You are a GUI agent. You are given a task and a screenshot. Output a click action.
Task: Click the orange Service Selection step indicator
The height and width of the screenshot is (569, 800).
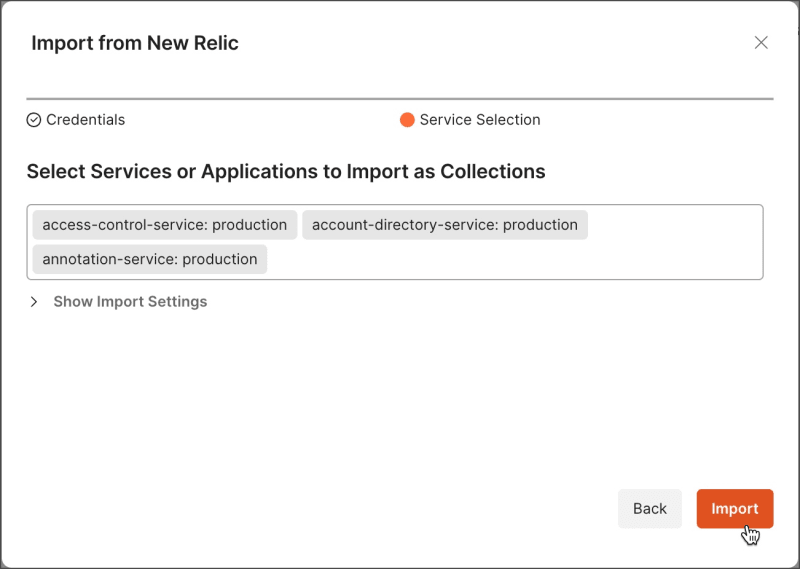[x=407, y=120]
